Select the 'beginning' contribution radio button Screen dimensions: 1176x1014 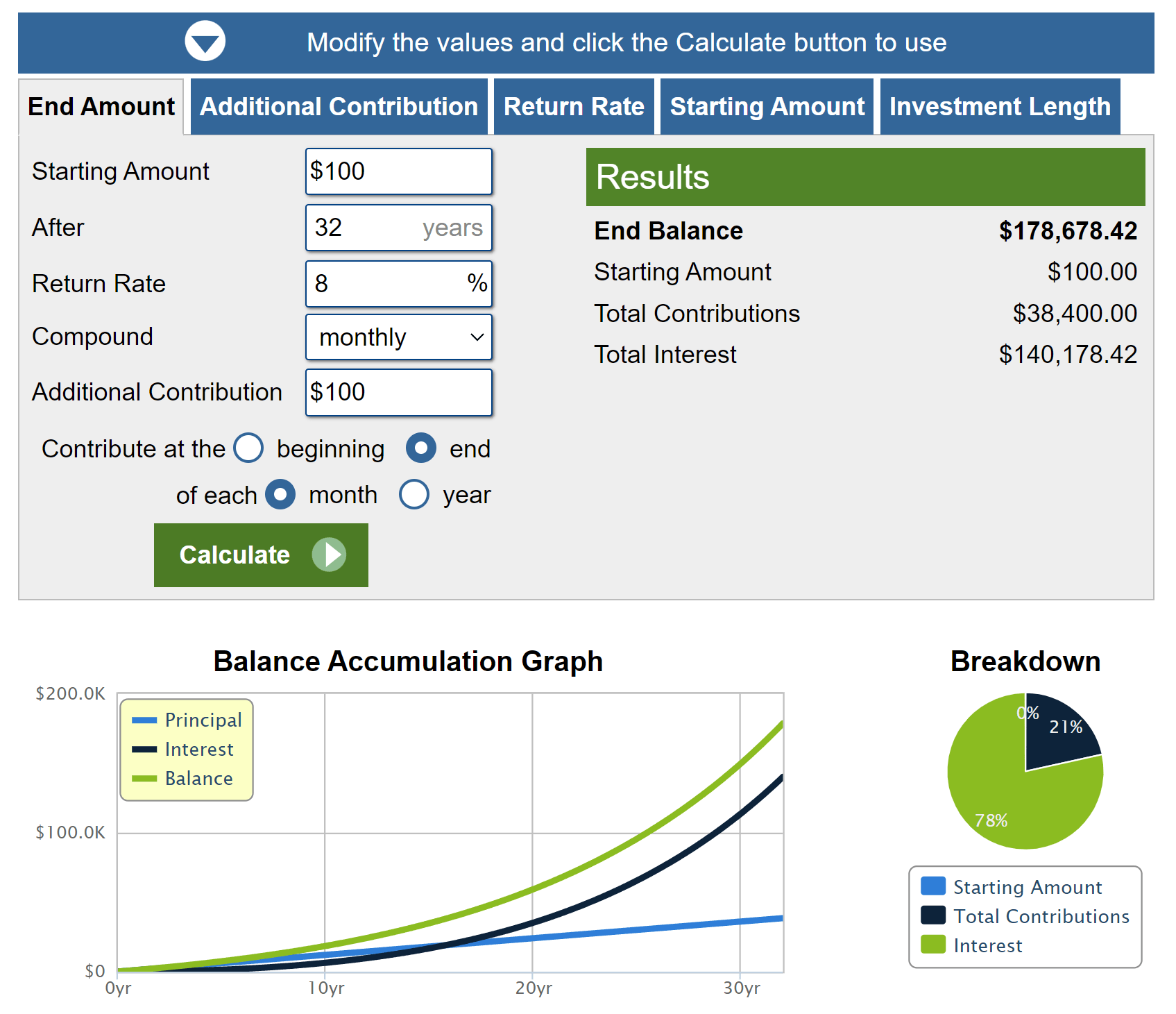[x=248, y=448]
